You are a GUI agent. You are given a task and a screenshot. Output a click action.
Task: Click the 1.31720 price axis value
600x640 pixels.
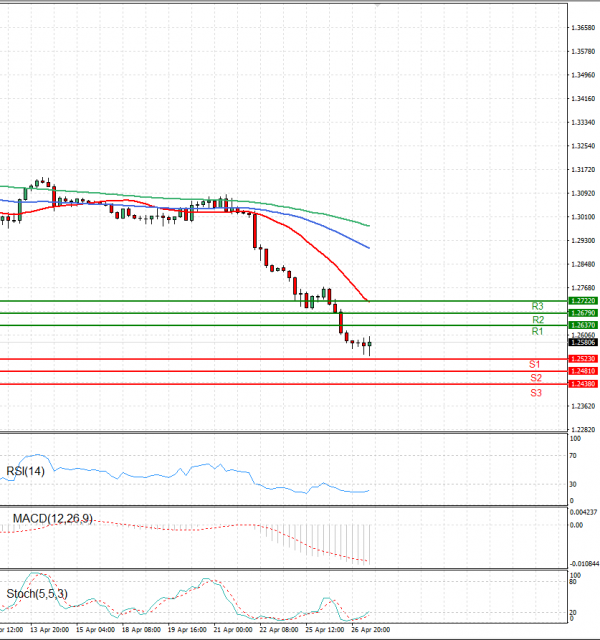pos(583,169)
